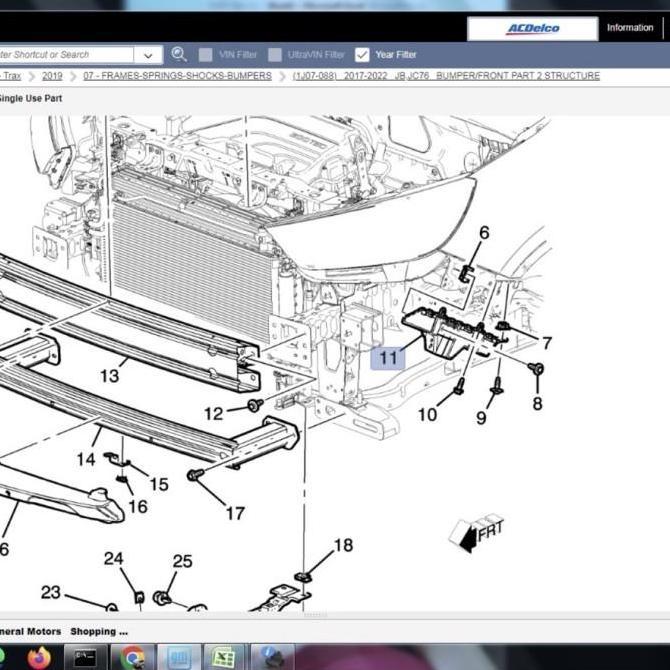Select callout number 6 near headlamp
Image resolution: width=670 pixels, height=670 pixels.
click(x=484, y=233)
